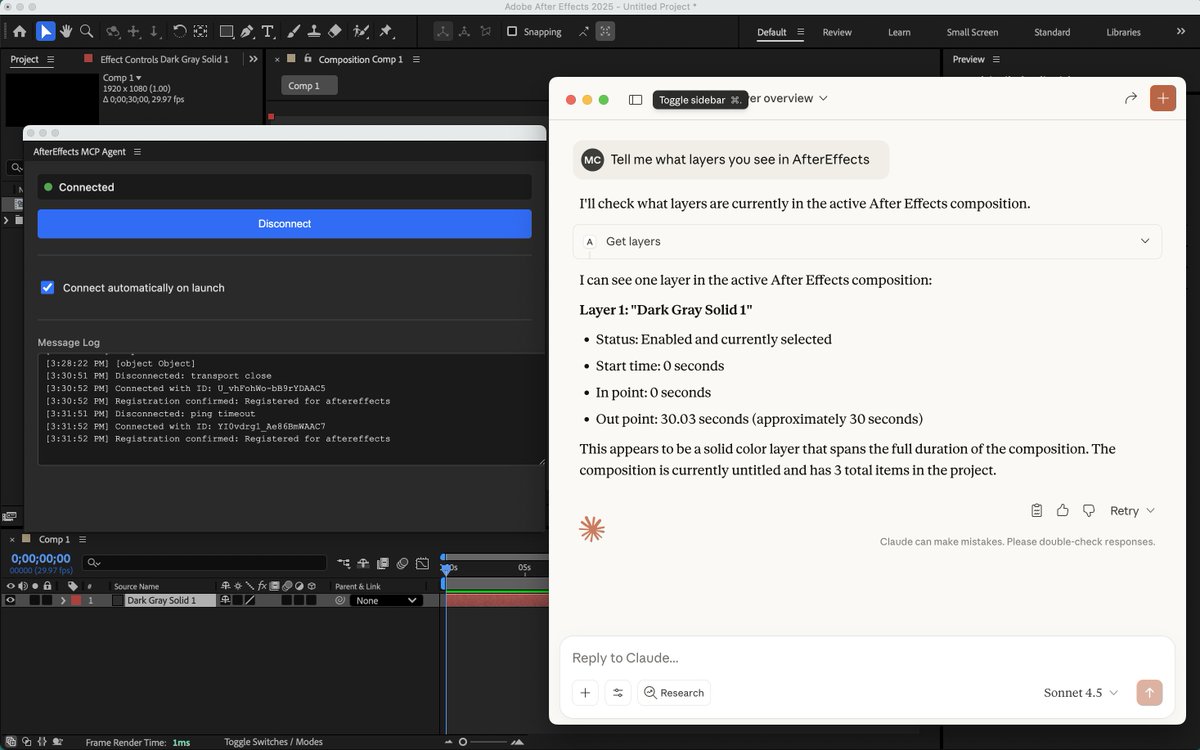Click the plus attach button in reply box

point(585,692)
